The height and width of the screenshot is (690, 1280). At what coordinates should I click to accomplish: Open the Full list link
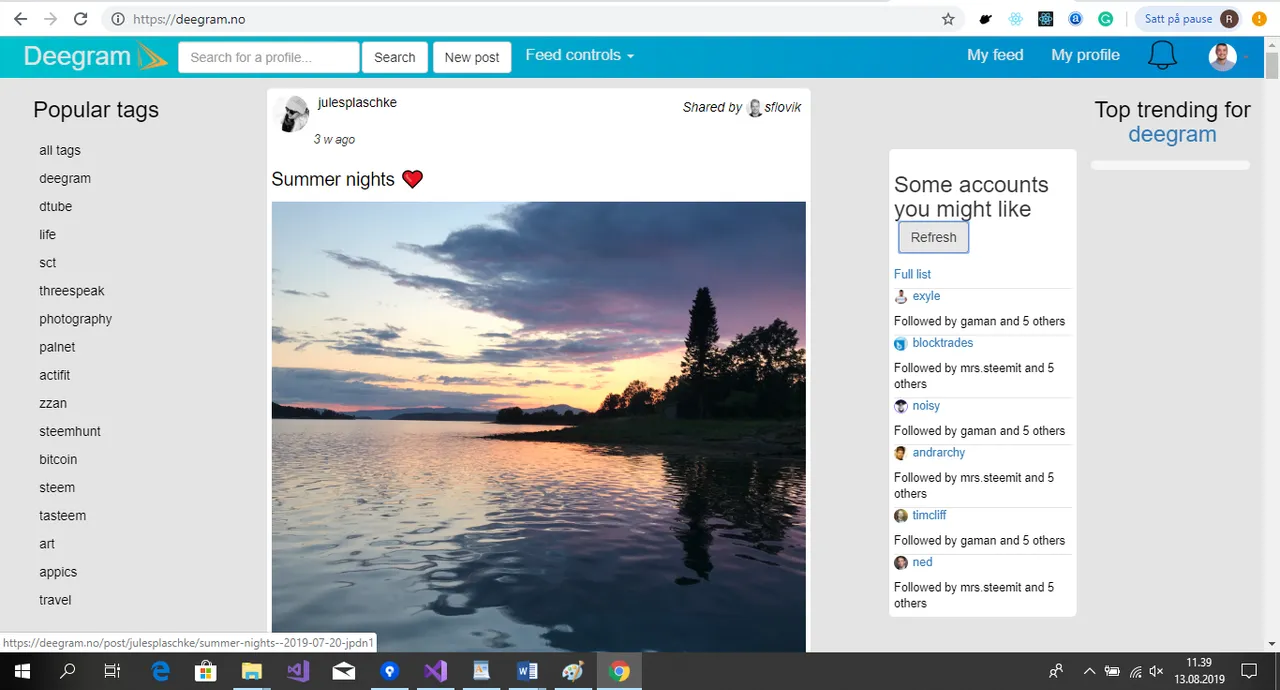coord(912,274)
